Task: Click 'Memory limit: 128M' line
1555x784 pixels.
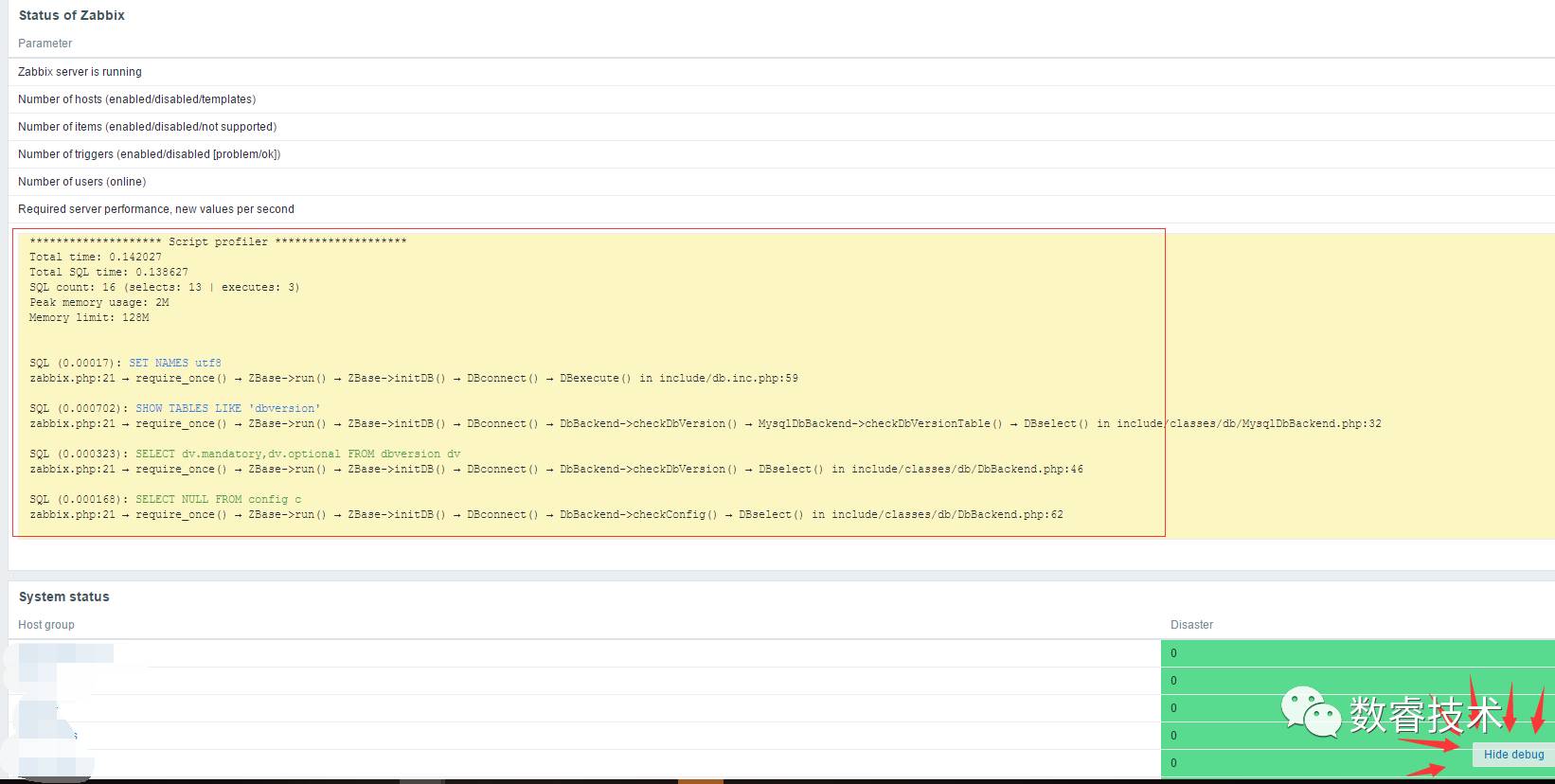Action: coord(89,317)
